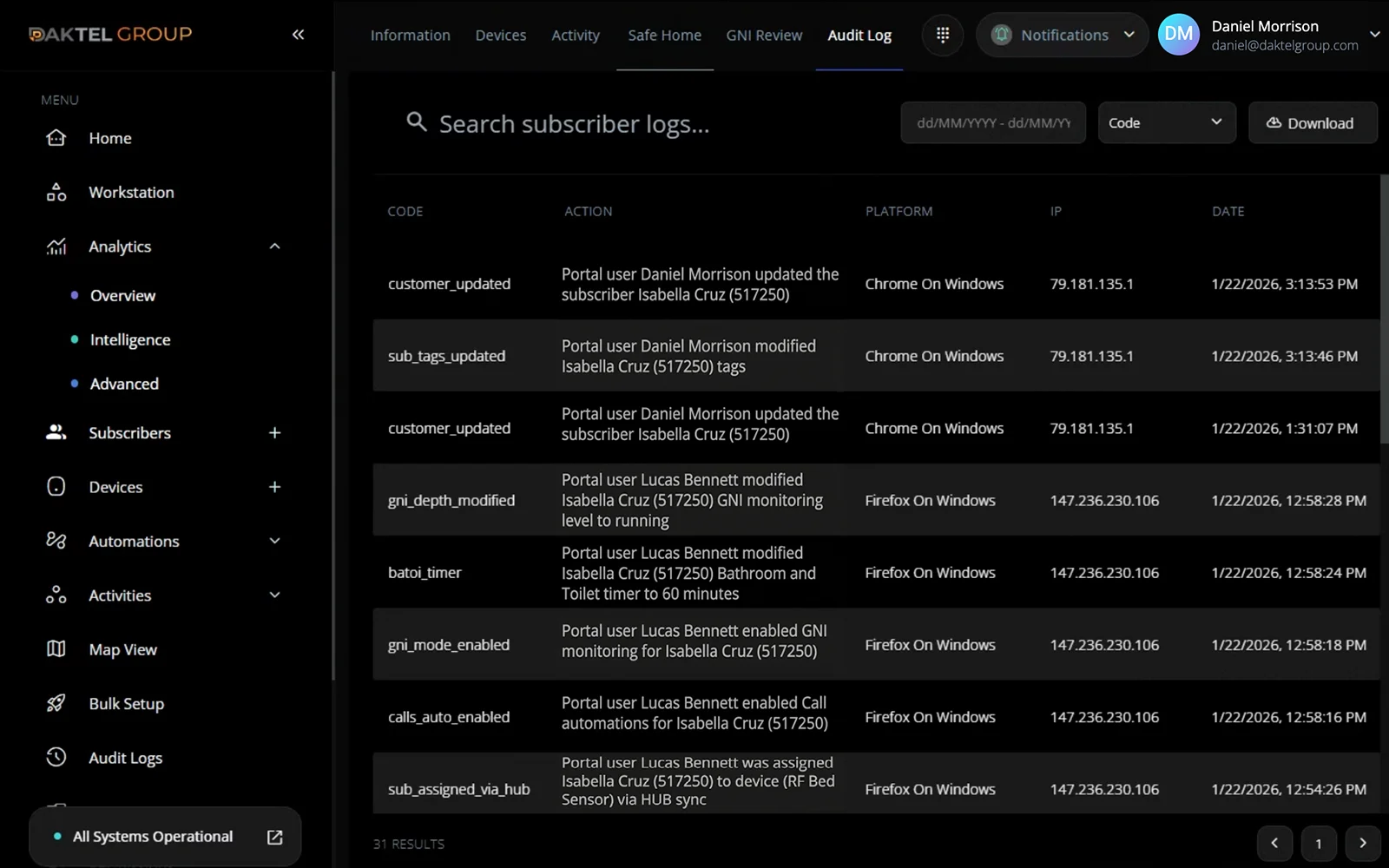This screenshot has width=1389, height=868.
Task: Select page 1 button
Action: tap(1319, 843)
